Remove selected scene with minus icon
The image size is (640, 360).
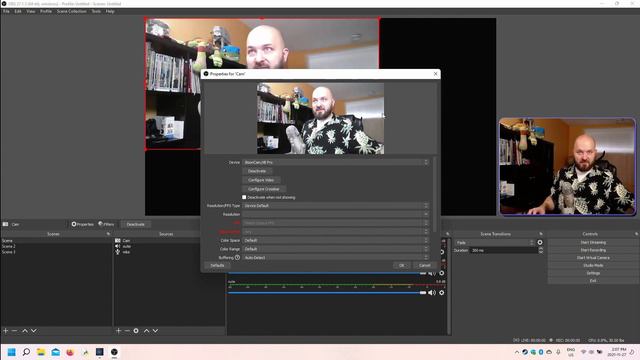point(15,331)
